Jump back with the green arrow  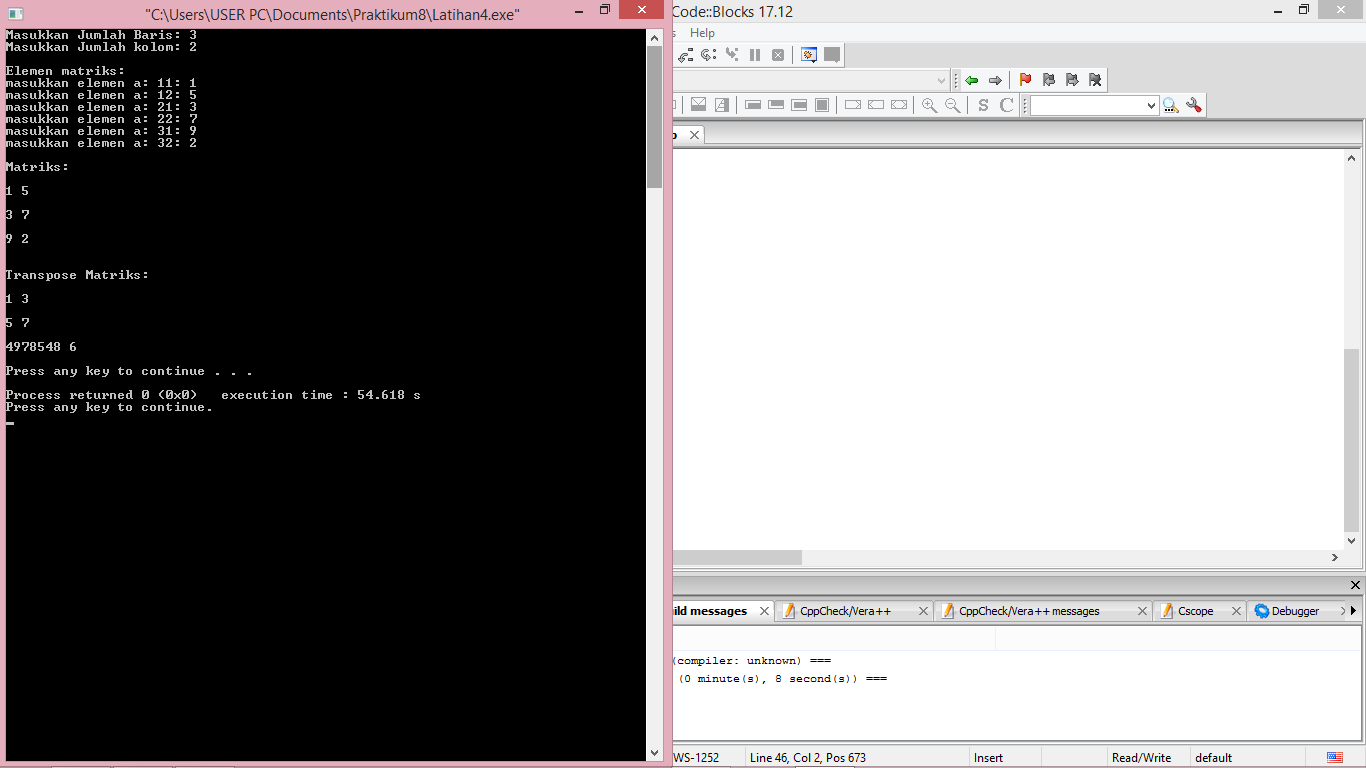971,80
